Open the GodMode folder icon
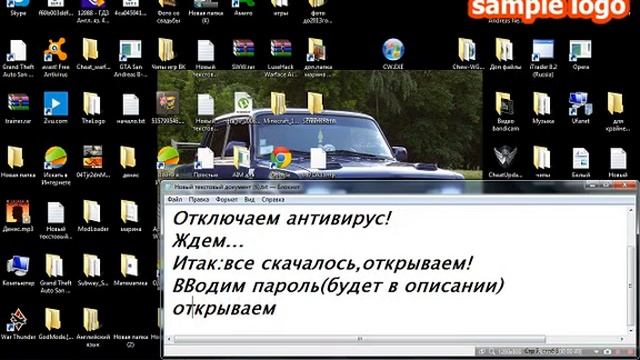 pyautogui.click(x=53, y=319)
